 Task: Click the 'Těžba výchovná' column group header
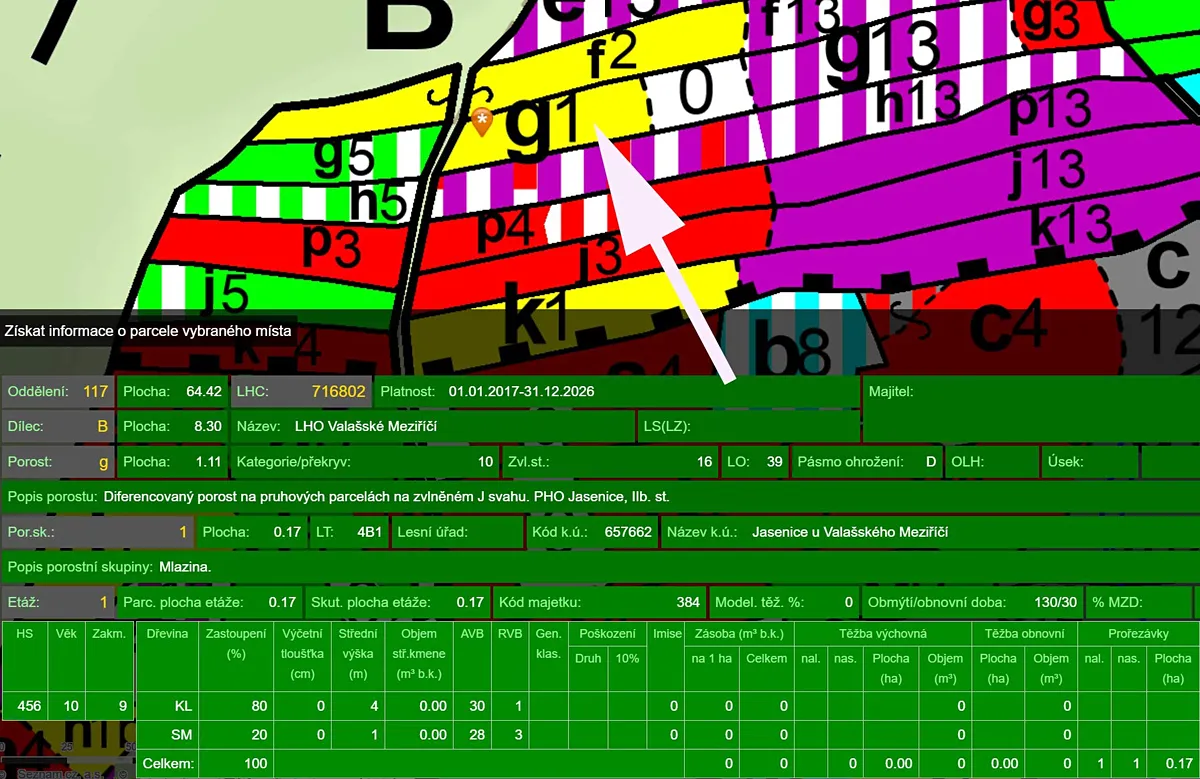point(883,633)
